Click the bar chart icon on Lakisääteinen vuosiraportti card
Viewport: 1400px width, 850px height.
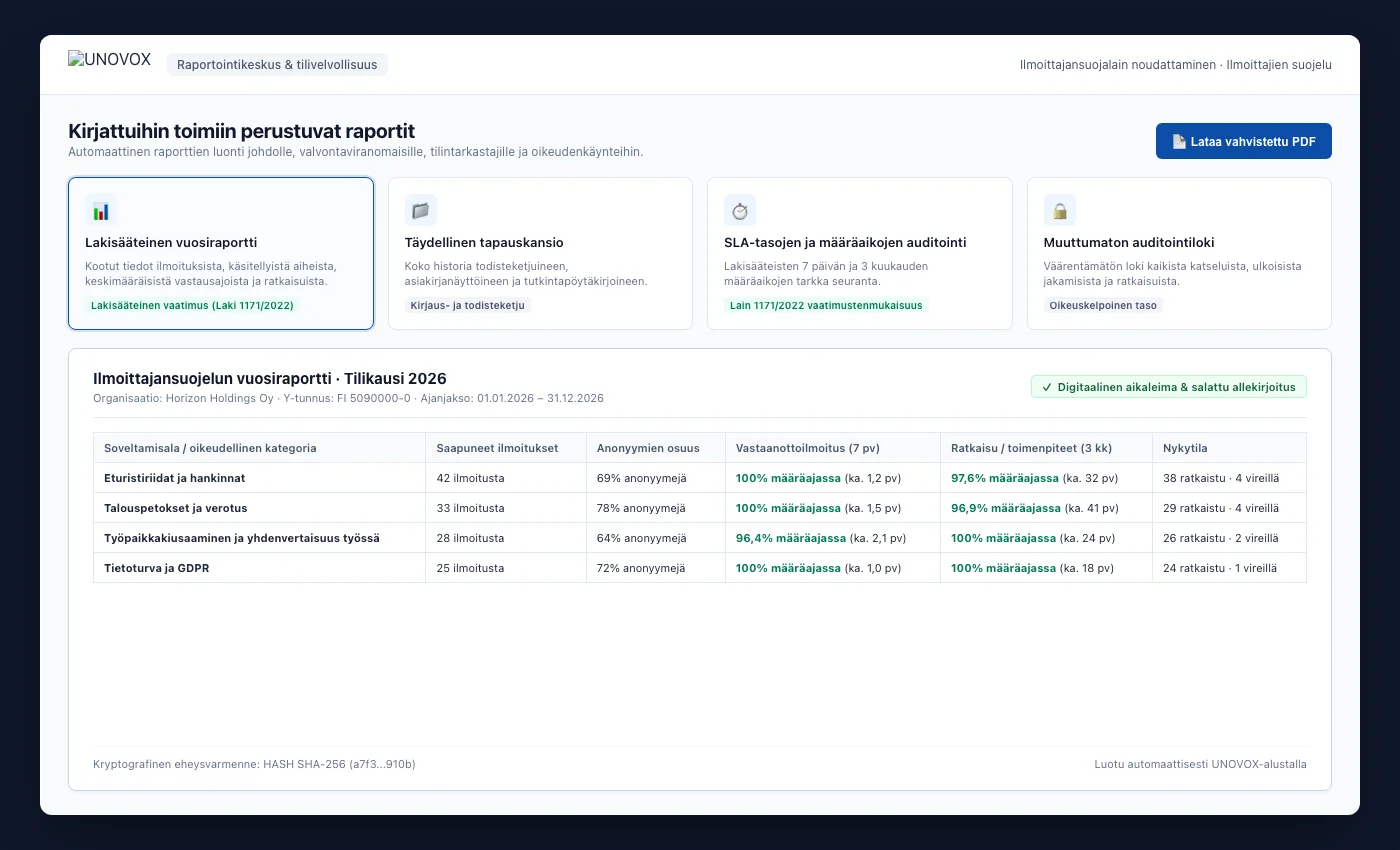pyautogui.click(x=101, y=210)
